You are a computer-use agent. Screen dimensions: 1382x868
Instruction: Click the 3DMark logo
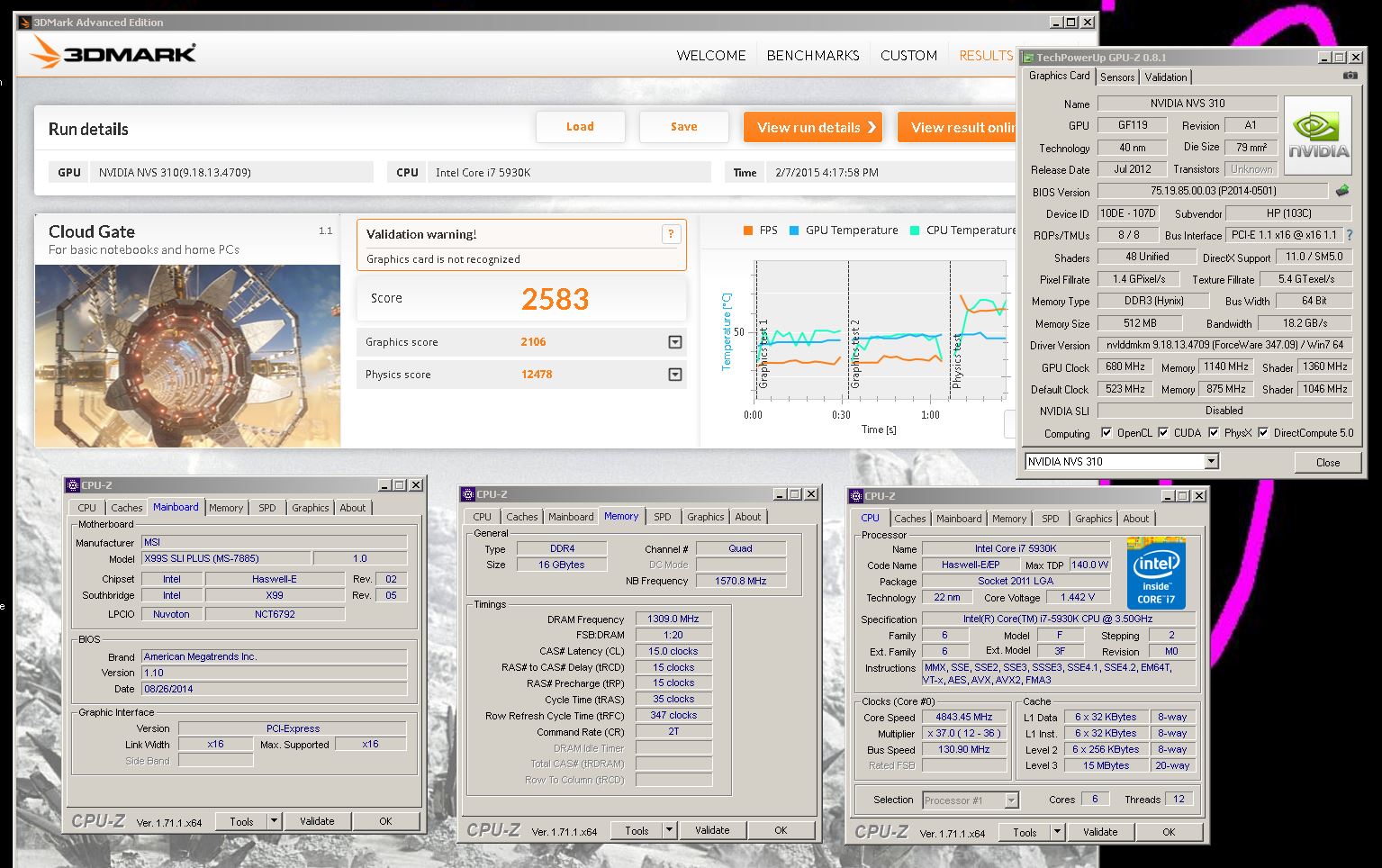113,54
